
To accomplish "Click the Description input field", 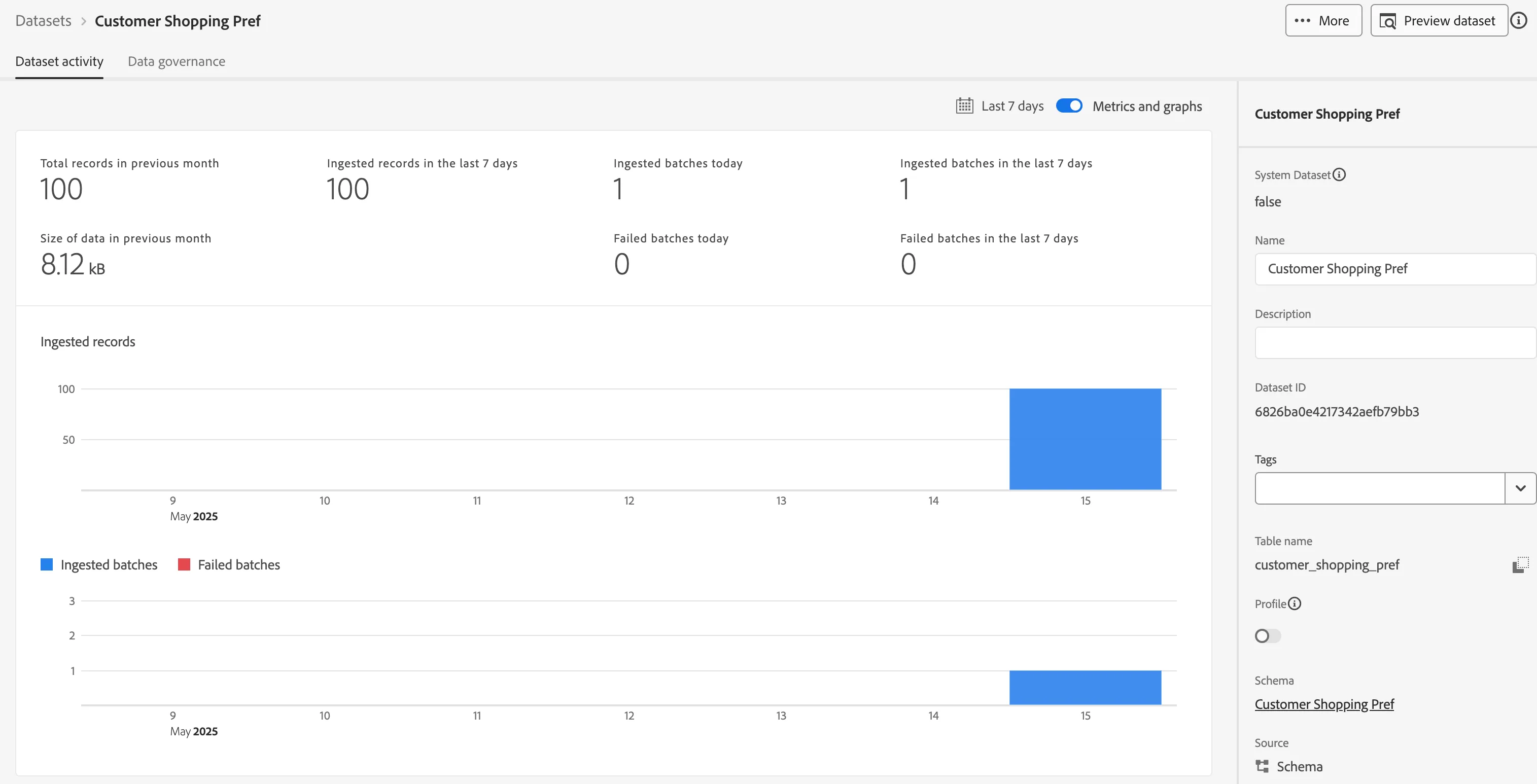I will pyautogui.click(x=1395, y=342).
